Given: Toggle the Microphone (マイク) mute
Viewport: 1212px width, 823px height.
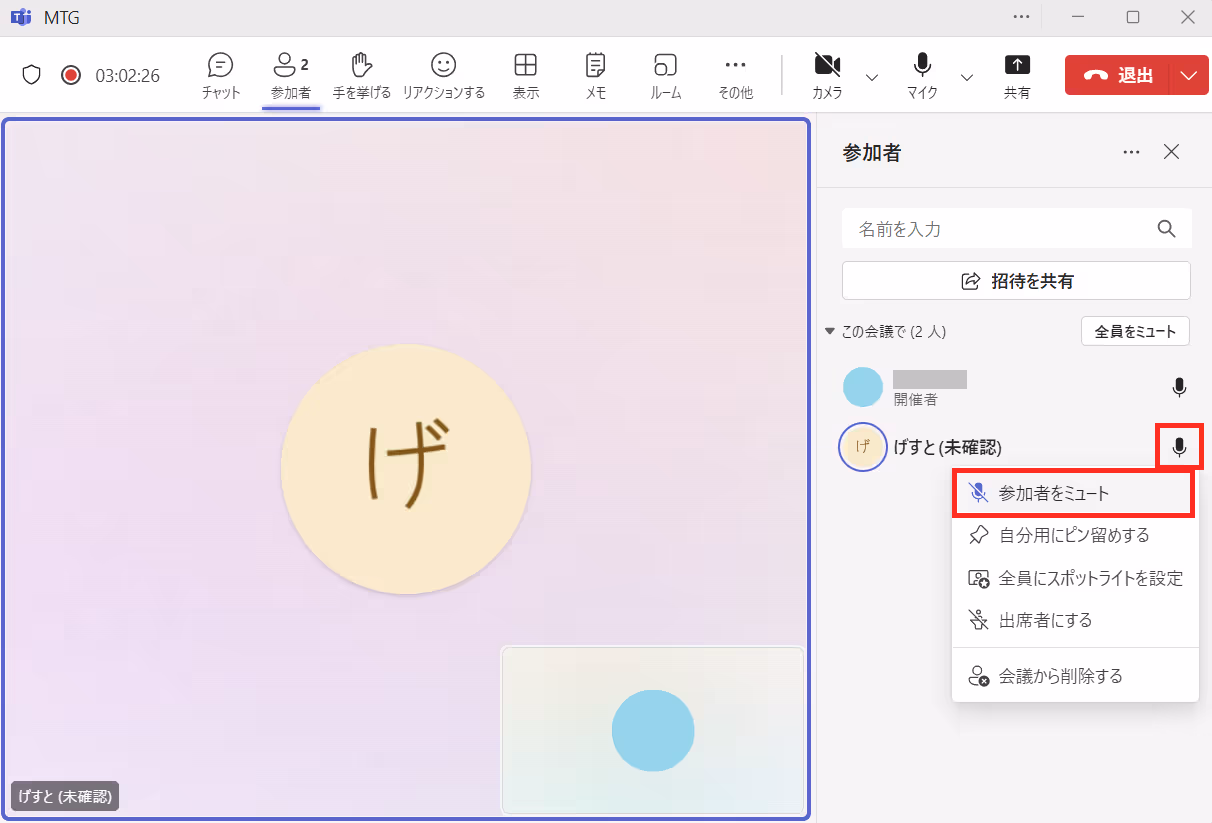Looking at the screenshot, I should pyautogui.click(x=922, y=76).
